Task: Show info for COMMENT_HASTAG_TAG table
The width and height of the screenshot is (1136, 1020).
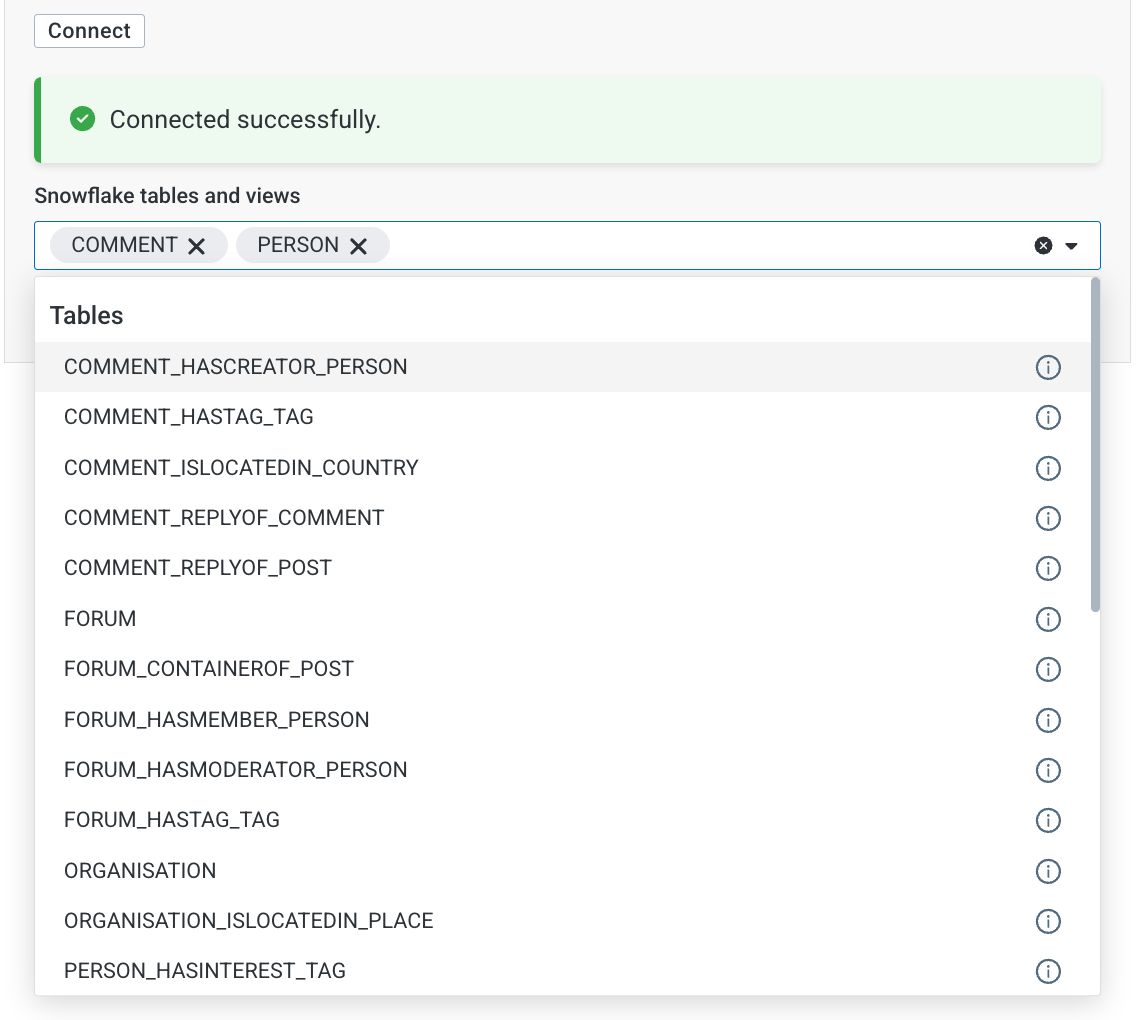Action: point(1047,418)
